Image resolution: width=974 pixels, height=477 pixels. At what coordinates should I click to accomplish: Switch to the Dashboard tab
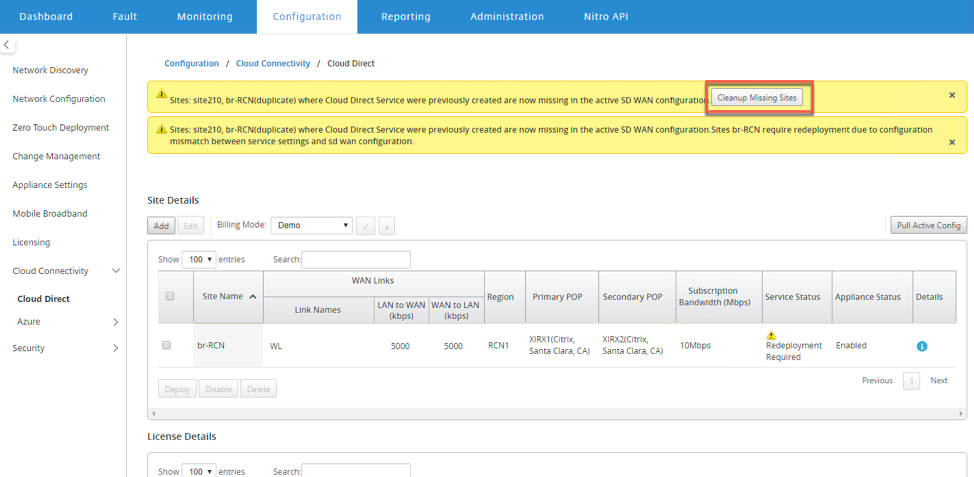pyautogui.click(x=46, y=17)
